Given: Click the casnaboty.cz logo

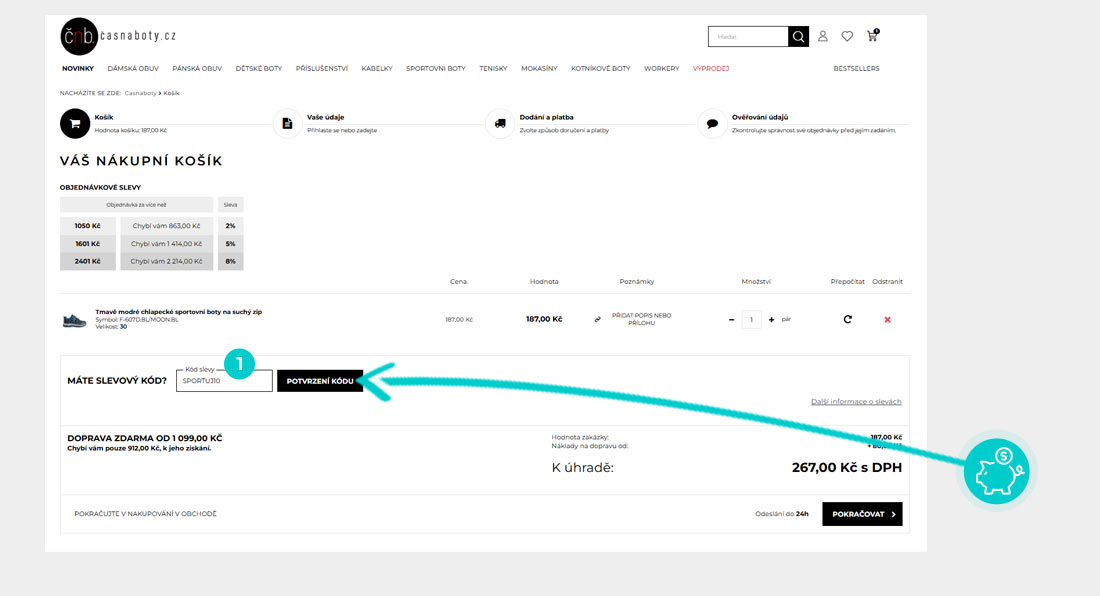Looking at the screenshot, I should [118, 36].
